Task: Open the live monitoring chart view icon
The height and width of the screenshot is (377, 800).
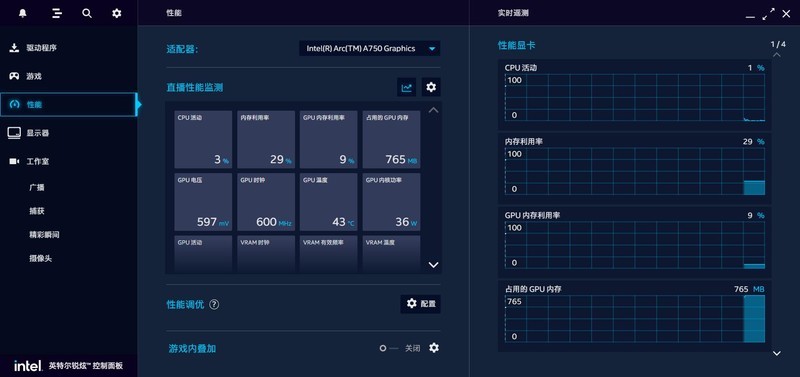Action: pyautogui.click(x=407, y=87)
